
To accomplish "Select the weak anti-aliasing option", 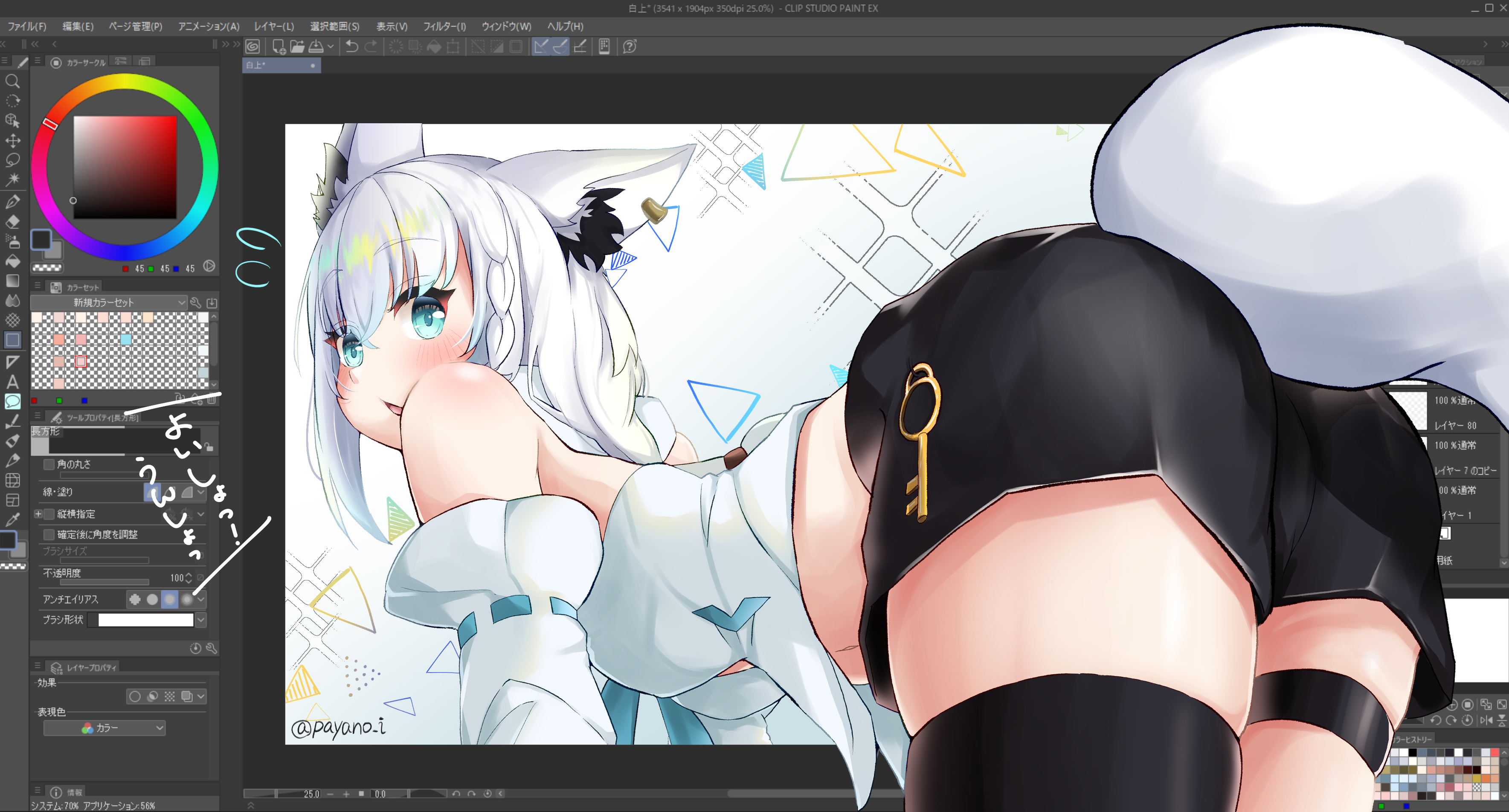I will (152, 599).
